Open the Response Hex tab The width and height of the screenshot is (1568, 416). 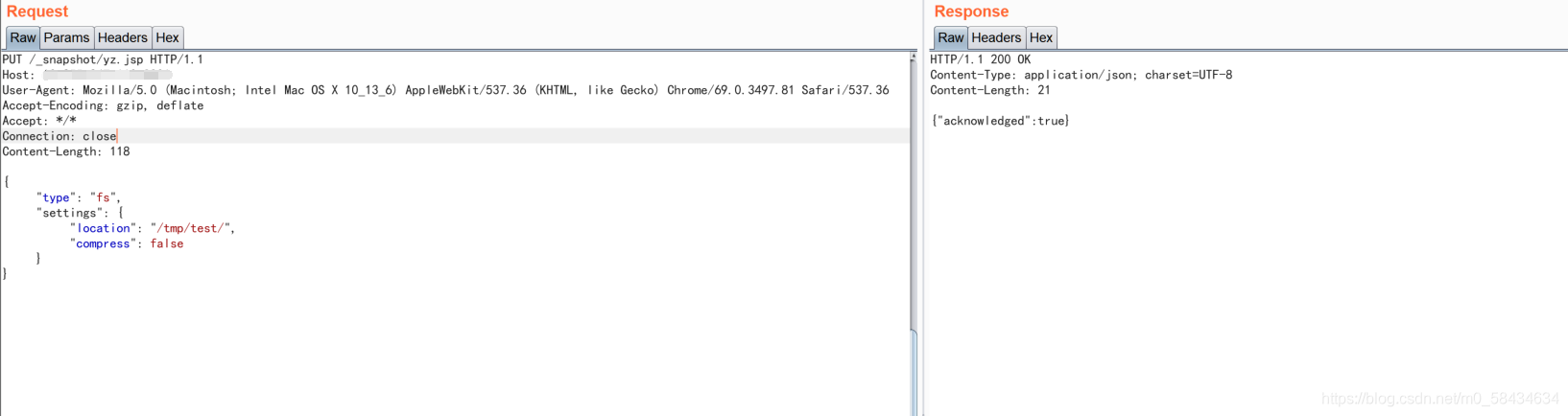[x=1041, y=37]
